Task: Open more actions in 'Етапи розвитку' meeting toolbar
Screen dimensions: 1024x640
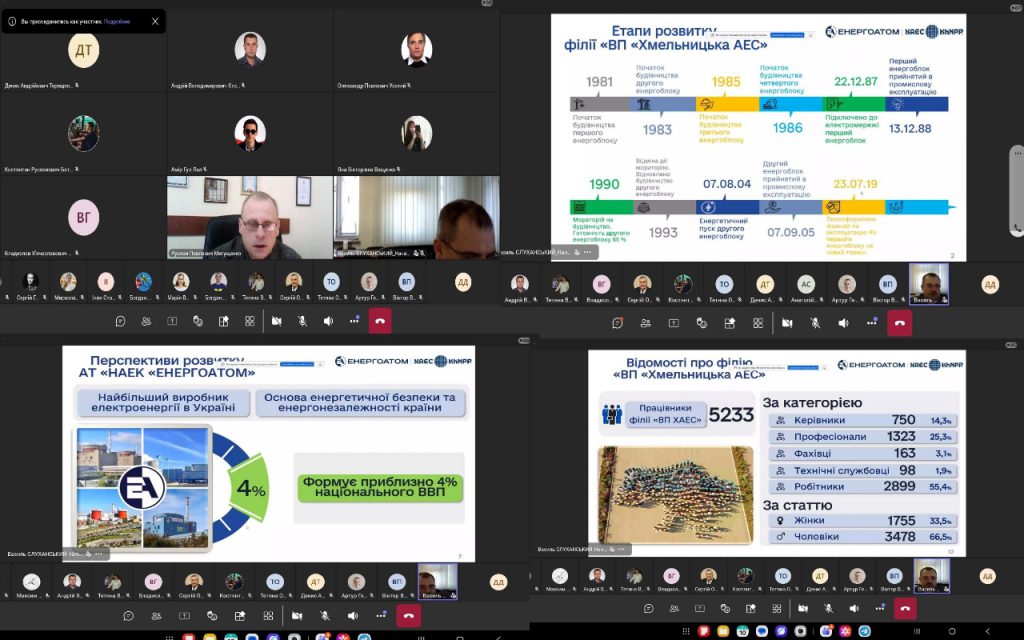Action: pos(872,323)
